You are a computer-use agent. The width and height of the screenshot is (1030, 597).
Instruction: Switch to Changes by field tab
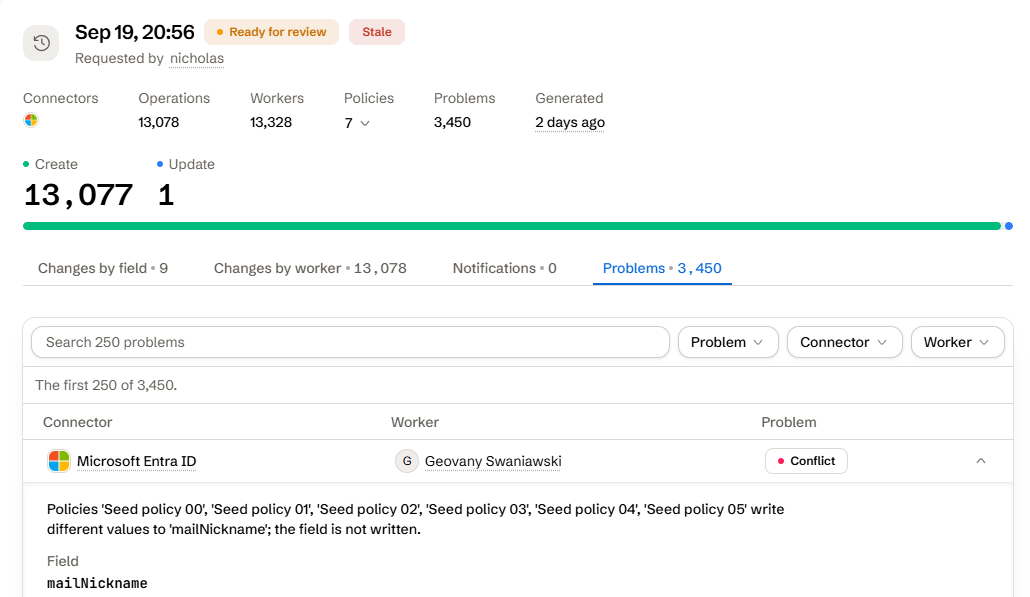click(x=103, y=268)
